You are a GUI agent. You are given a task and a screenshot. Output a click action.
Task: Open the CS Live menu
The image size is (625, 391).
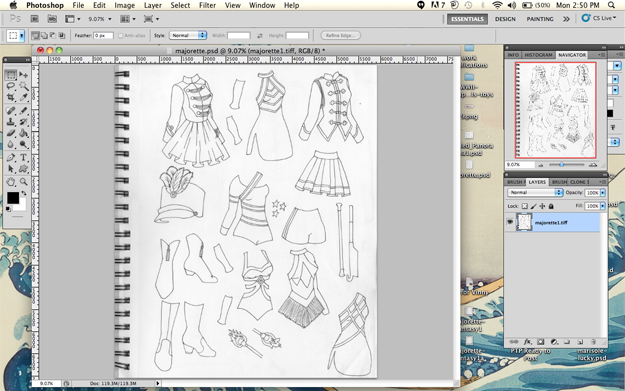tap(599, 18)
